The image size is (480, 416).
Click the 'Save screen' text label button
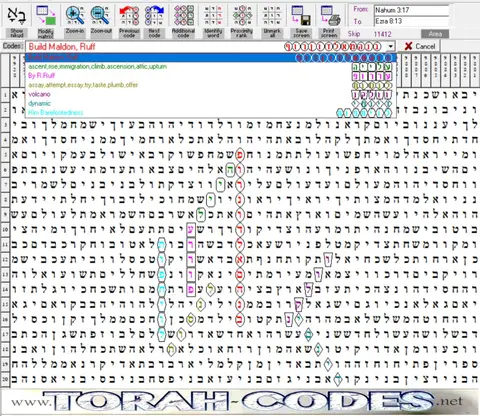pos(301,33)
